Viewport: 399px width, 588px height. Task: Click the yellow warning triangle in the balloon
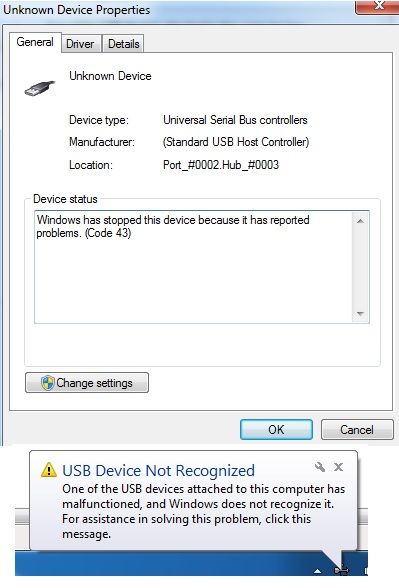[x=49, y=470]
